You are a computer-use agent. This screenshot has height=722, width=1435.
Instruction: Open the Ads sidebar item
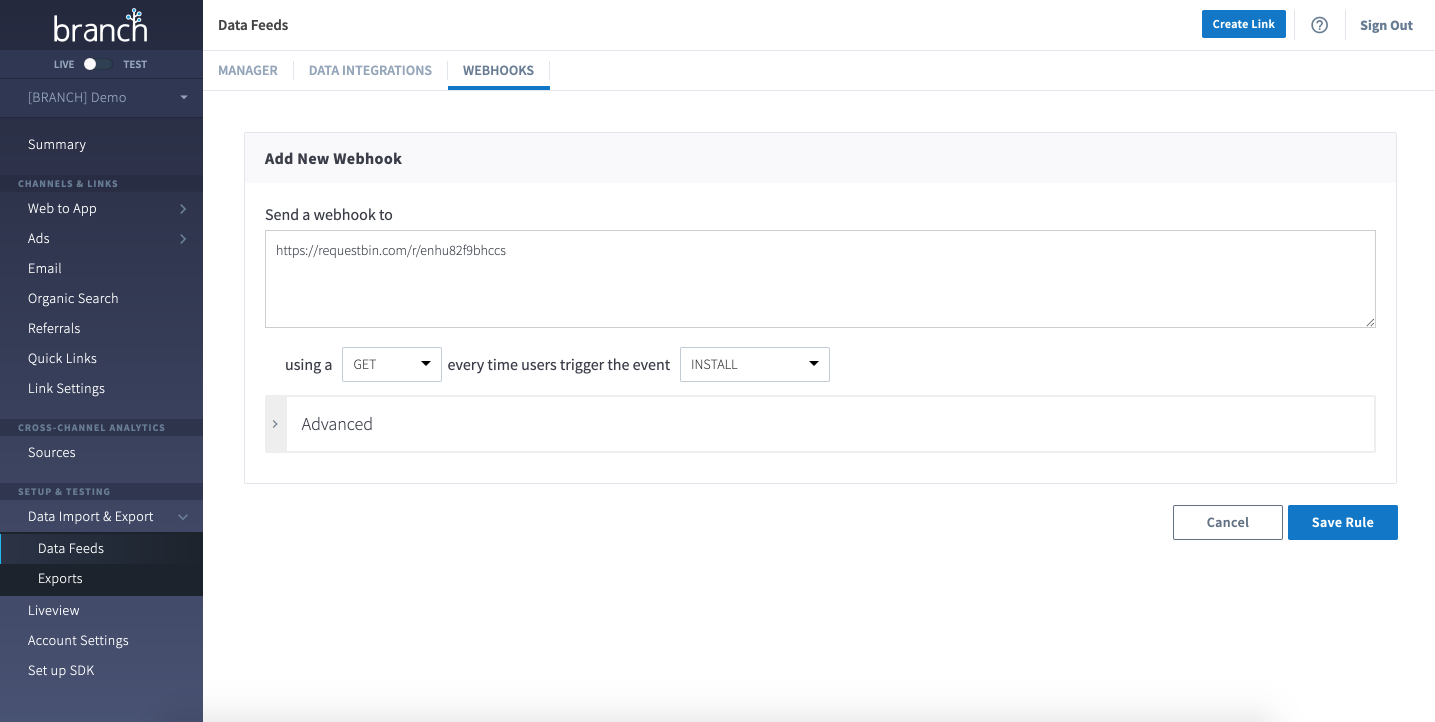(x=39, y=239)
